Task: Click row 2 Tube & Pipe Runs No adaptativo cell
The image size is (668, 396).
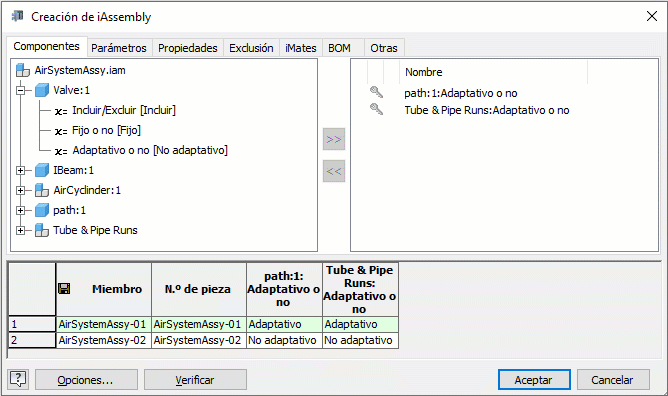Action: [360, 340]
